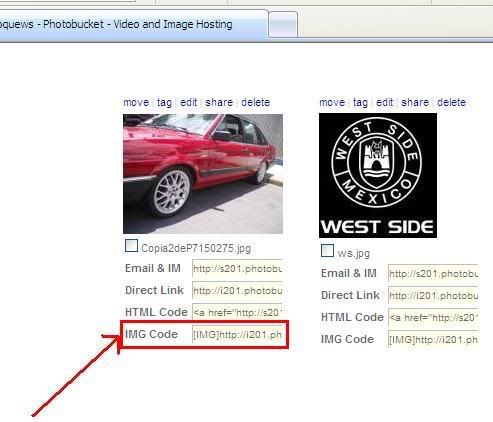Click tag link above the West Side logo

pos(360,102)
